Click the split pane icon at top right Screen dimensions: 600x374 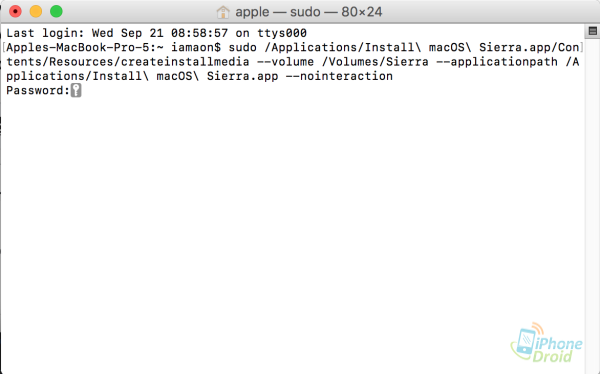coord(592,31)
